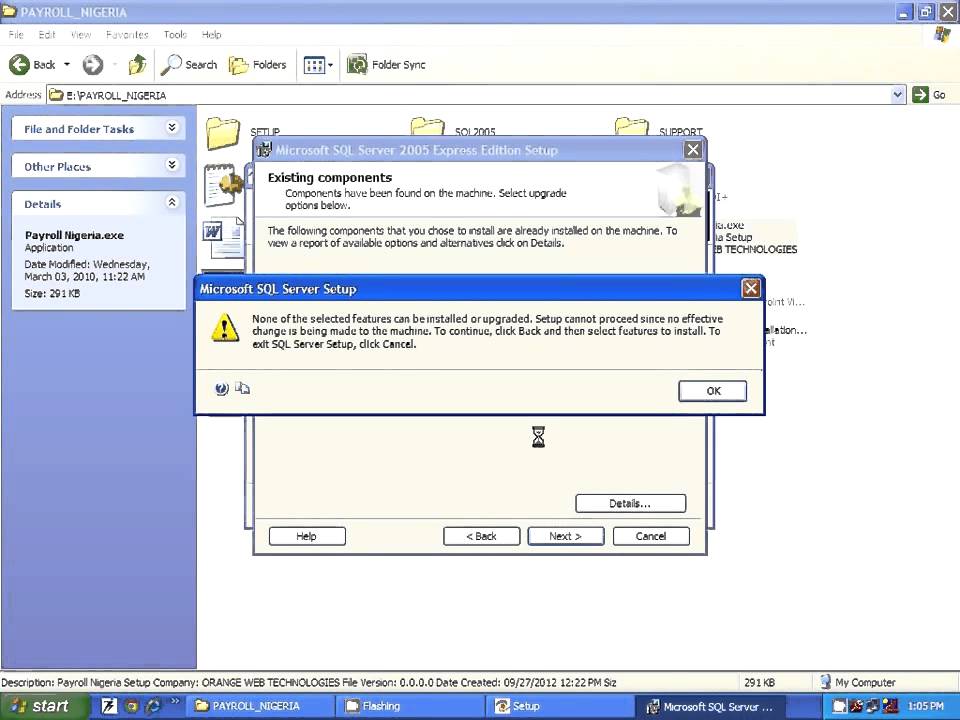
Task: Go up one folder level icon
Action: pyautogui.click(x=137, y=64)
